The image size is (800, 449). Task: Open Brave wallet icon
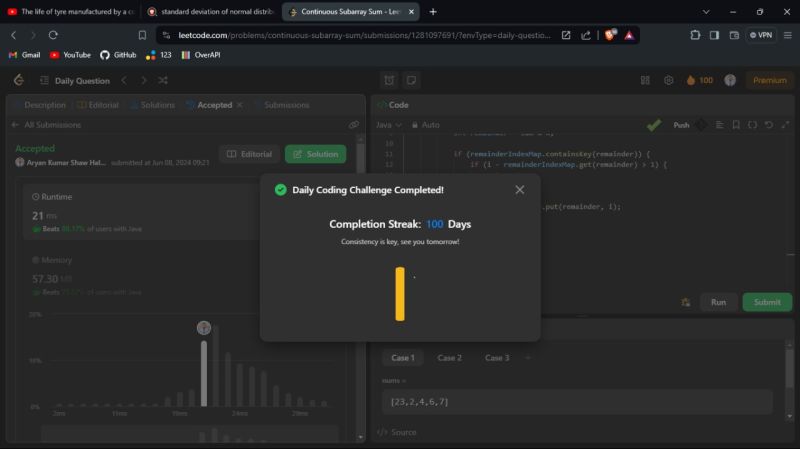pyautogui.click(x=734, y=35)
